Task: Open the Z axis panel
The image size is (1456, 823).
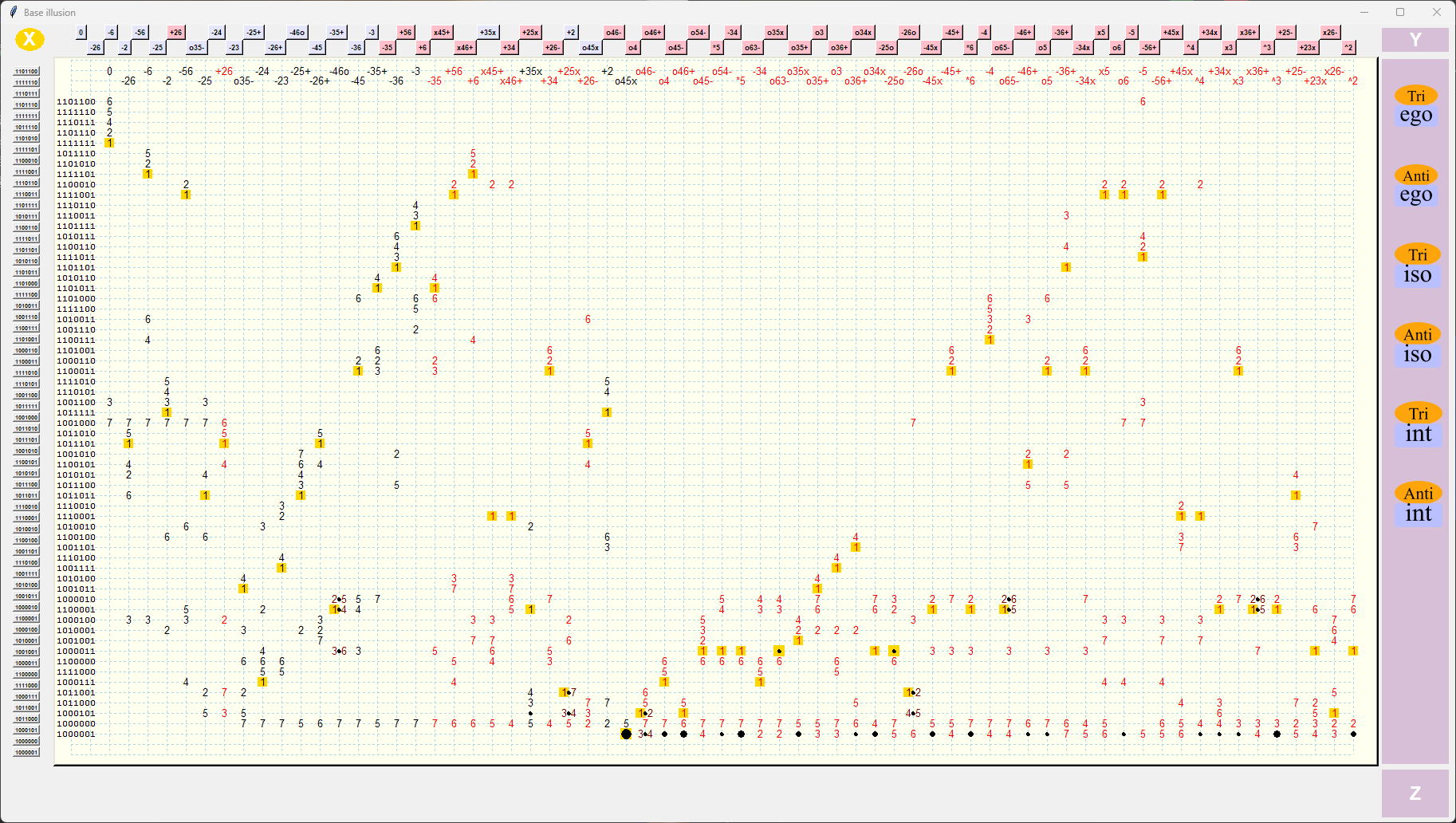Action: [1416, 793]
